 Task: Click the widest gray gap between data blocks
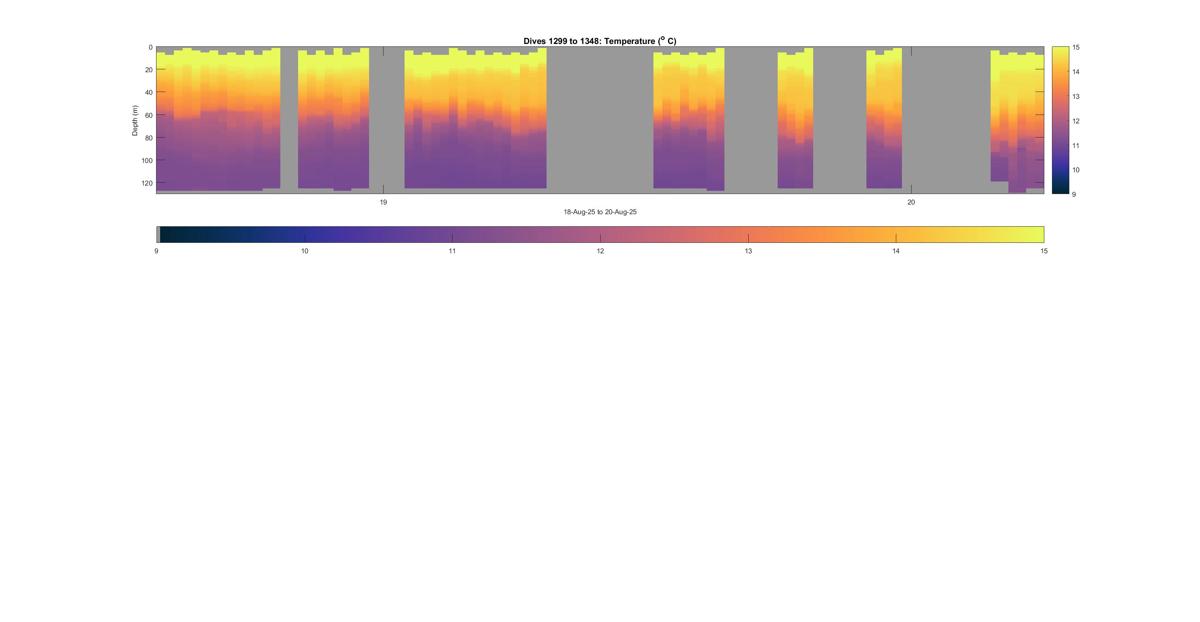600,120
